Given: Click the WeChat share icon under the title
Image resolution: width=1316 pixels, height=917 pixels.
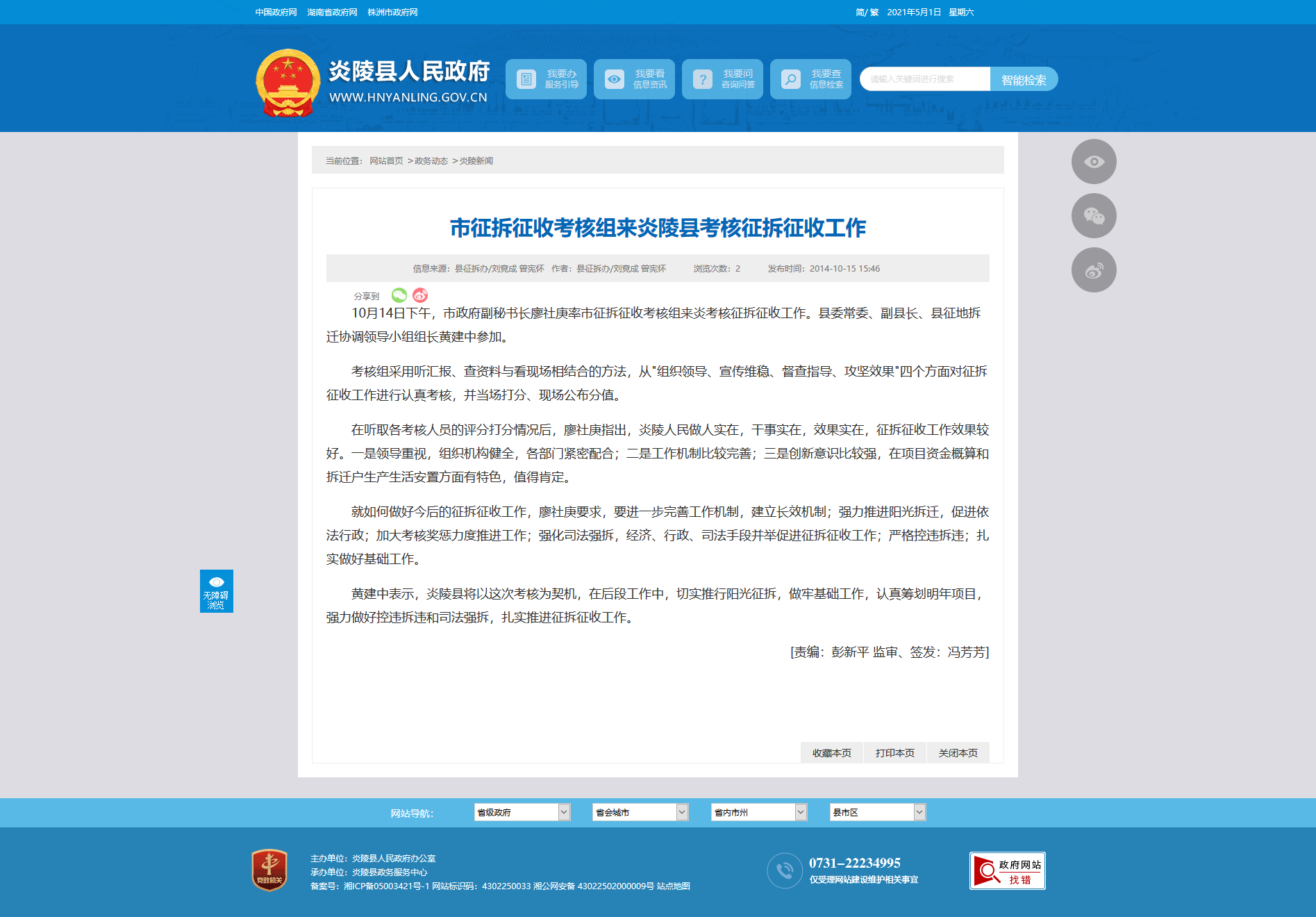Looking at the screenshot, I should 399,295.
